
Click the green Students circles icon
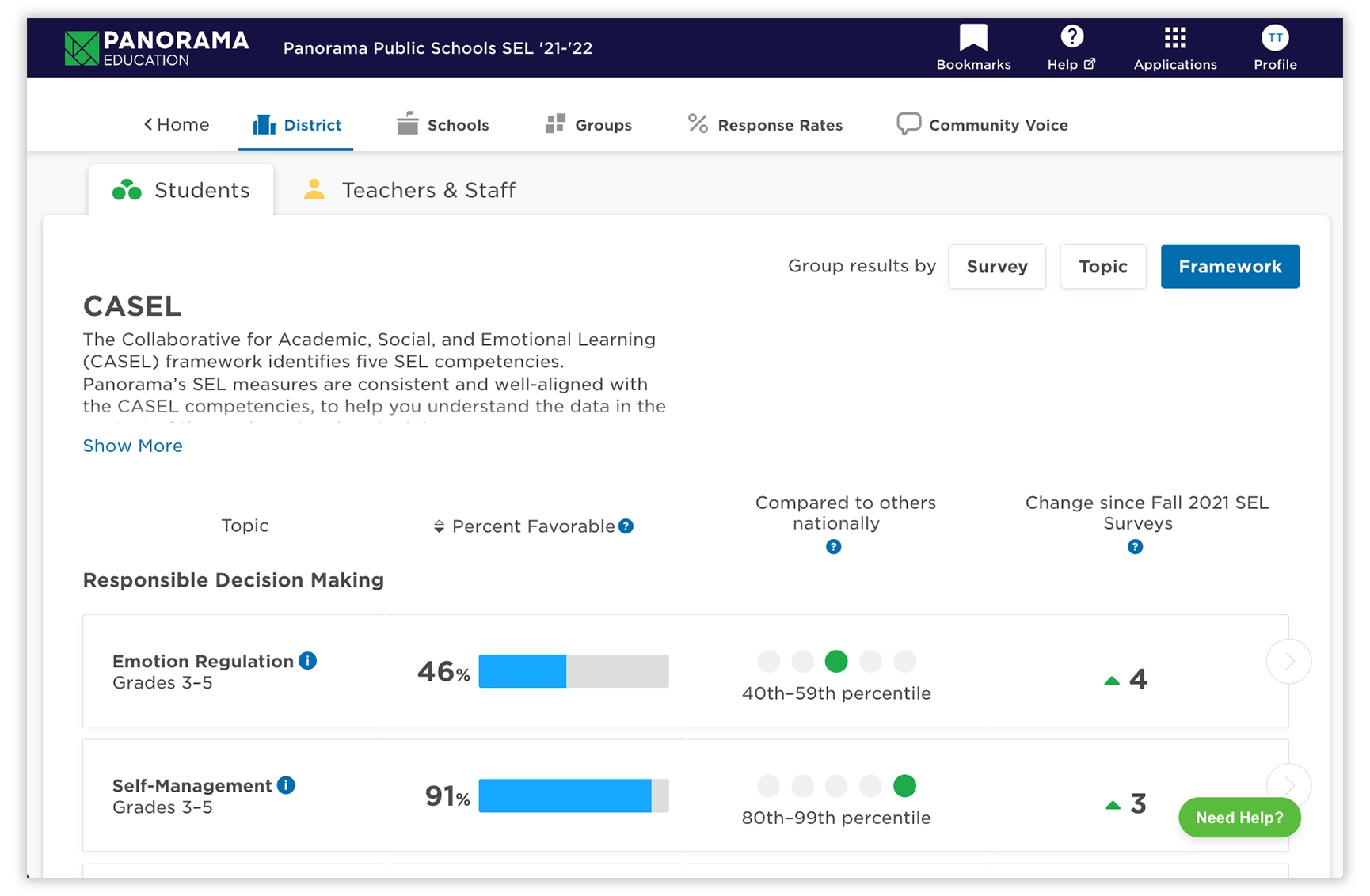127,190
